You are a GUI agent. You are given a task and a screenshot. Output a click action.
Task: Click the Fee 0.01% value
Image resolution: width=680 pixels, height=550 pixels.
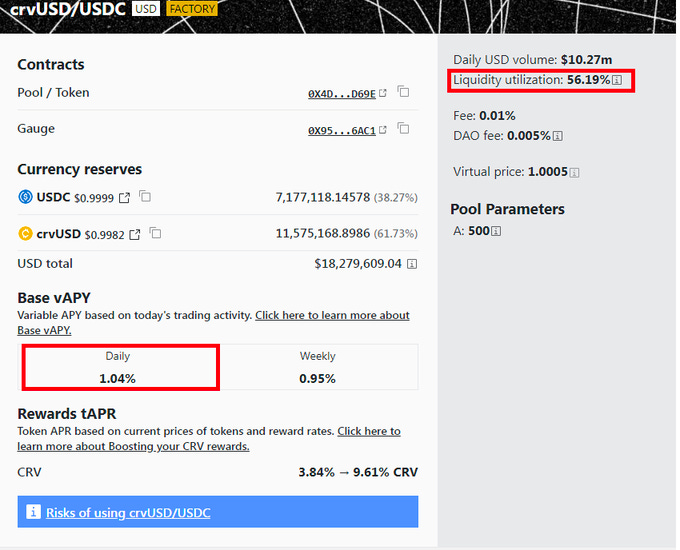point(497,116)
